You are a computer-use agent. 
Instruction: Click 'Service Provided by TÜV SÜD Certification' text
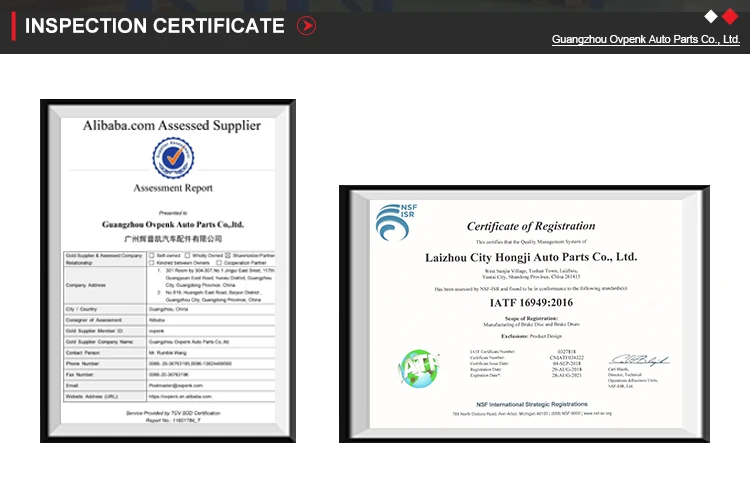coord(173,413)
